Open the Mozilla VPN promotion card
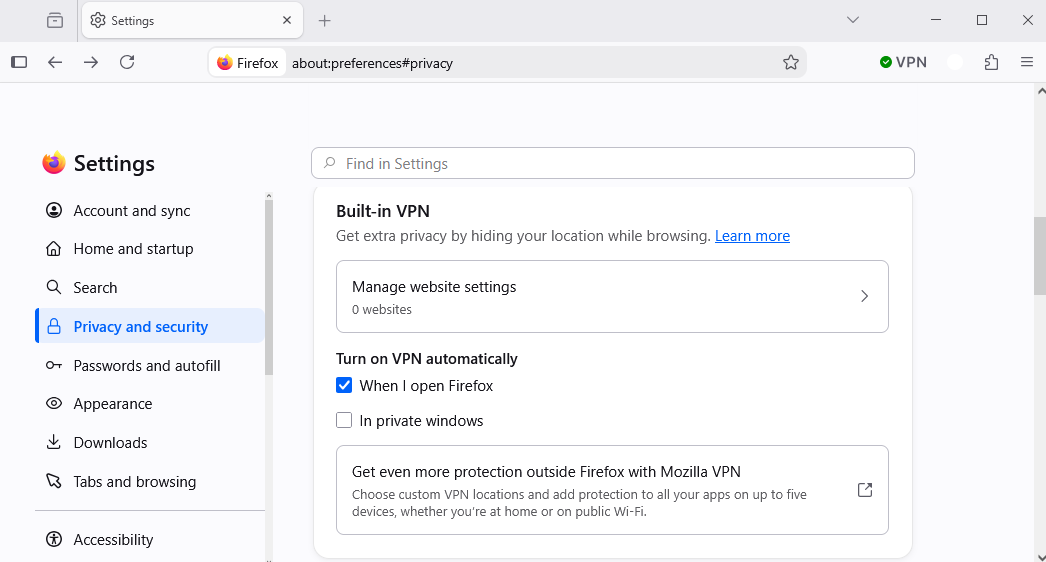1046x562 pixels. 612,490
